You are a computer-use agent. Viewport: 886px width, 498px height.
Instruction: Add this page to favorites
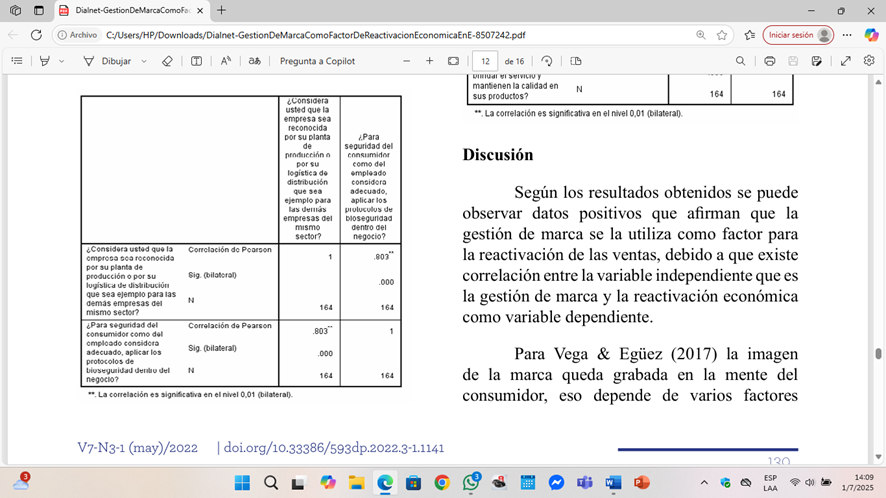tap(722, 35)
